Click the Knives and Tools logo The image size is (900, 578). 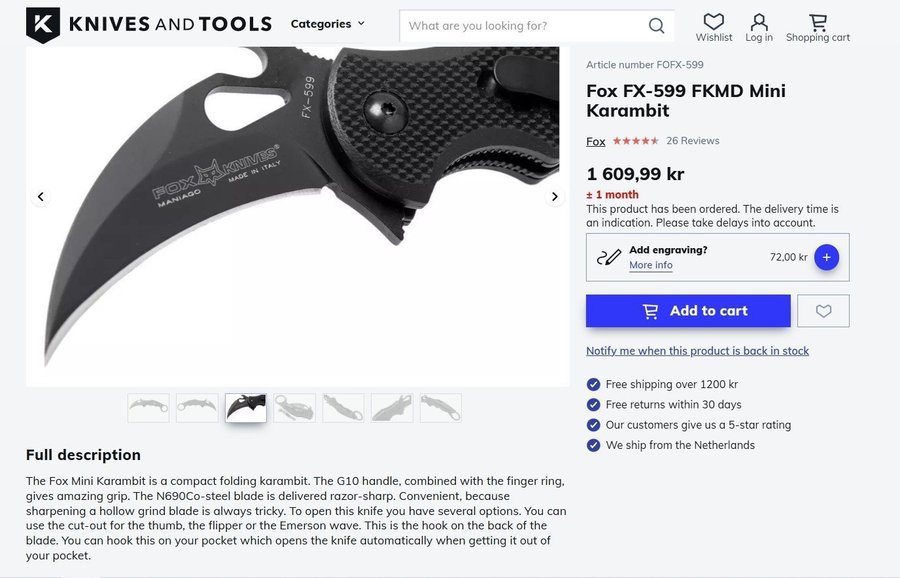pos(148,24)
